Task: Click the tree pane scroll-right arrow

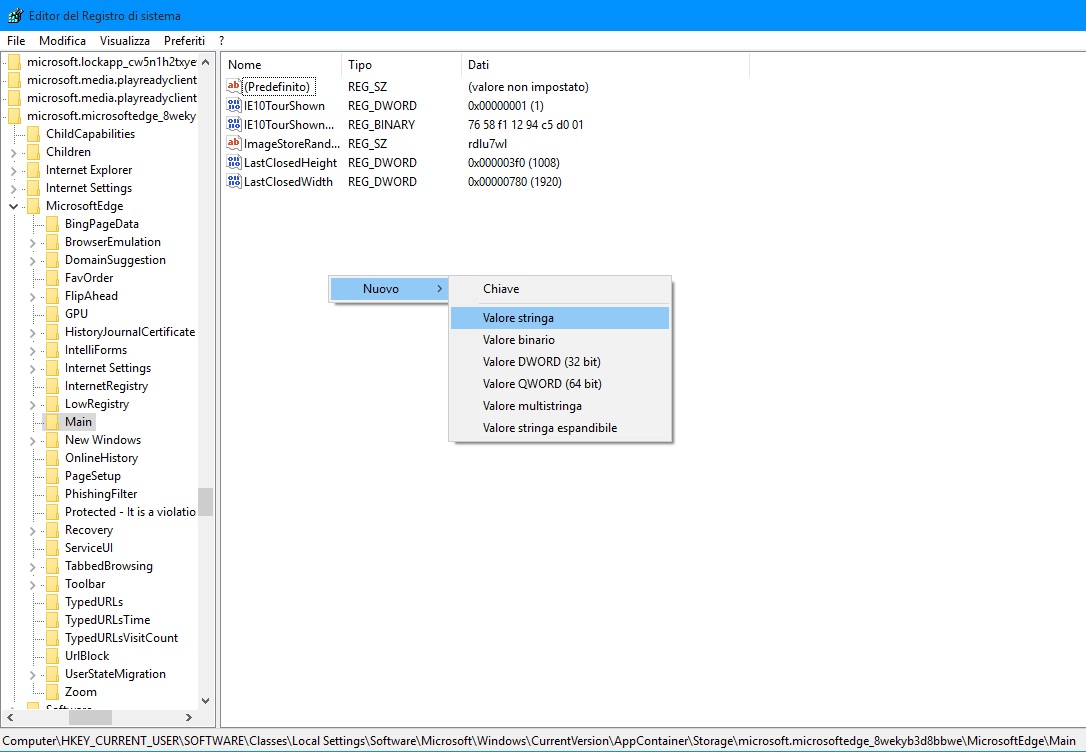Action: [x=188, y=717]
